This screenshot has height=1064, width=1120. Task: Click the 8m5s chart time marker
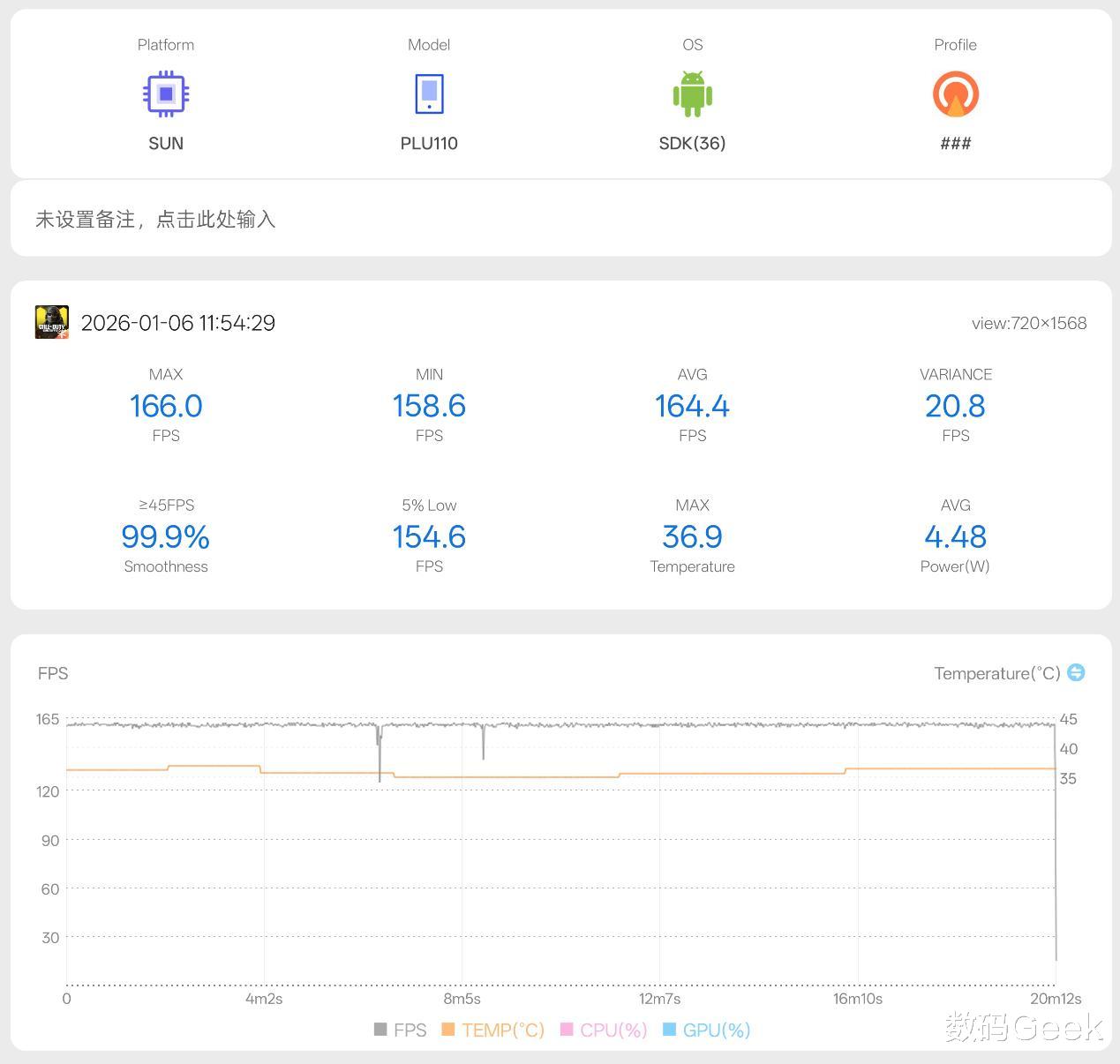click(x=462, y=999)
